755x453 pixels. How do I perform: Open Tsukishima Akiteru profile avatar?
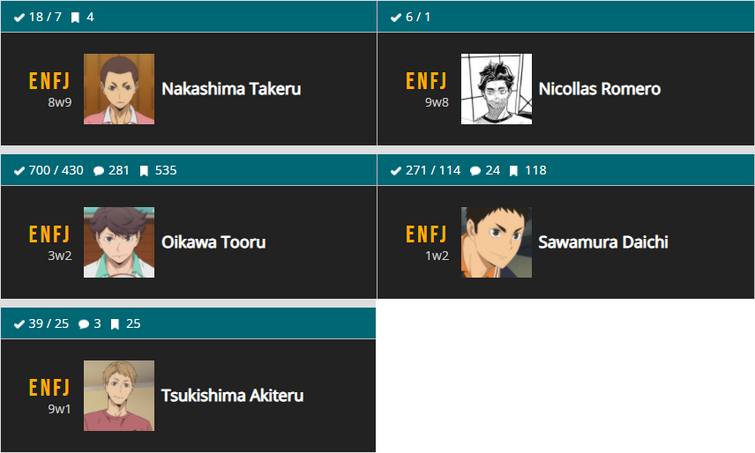119,395
